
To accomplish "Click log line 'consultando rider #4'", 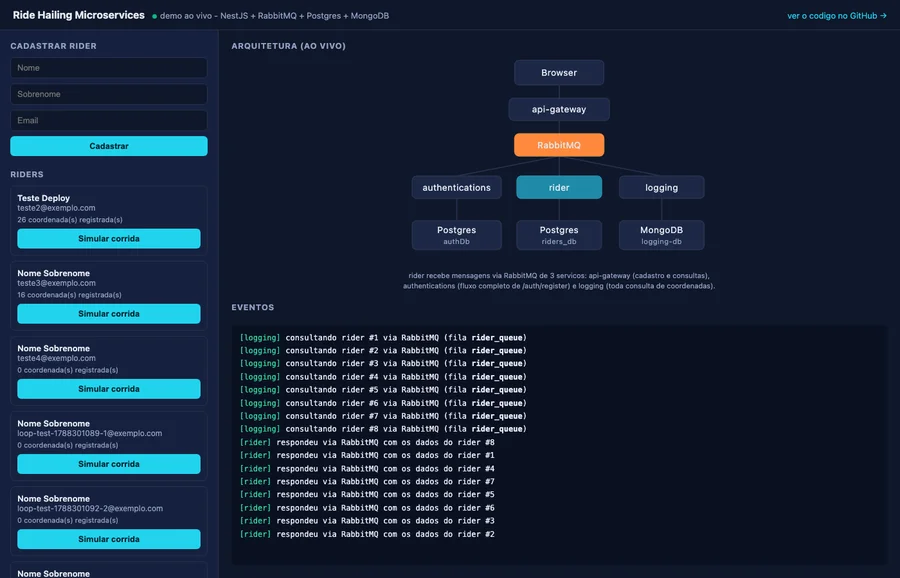I will click(x=383, y=377).
